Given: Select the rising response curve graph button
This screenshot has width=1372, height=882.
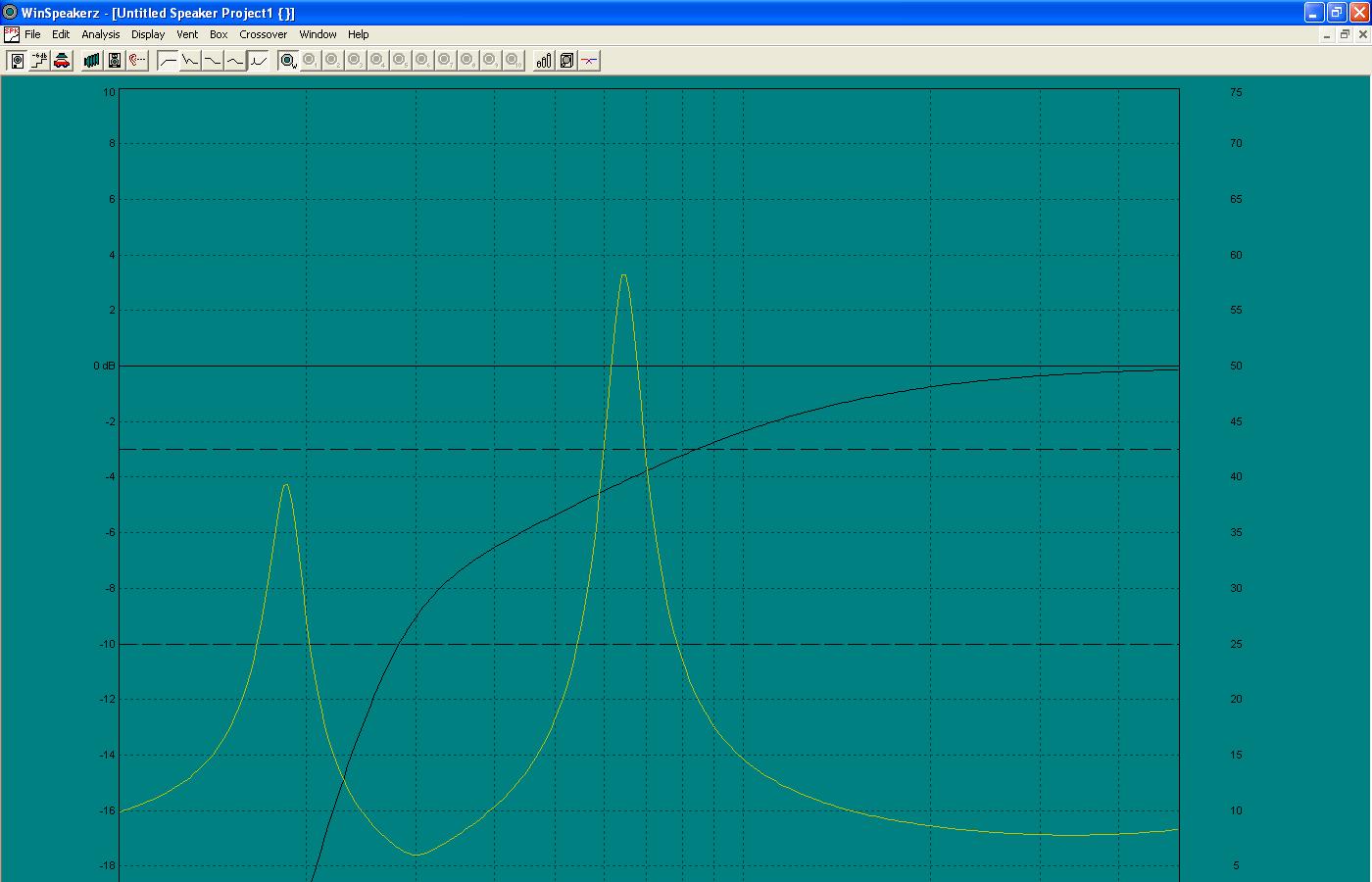Looking at the screenshot, I should click(168, 61).
